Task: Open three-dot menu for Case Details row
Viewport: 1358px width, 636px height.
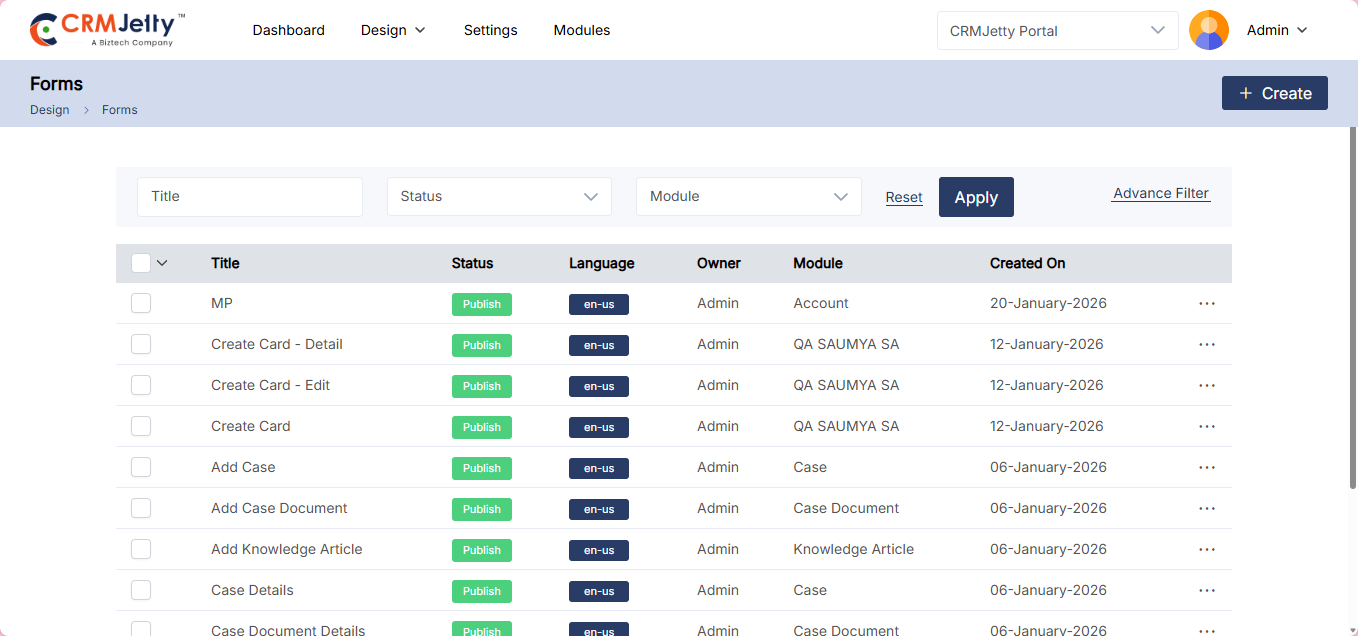Action: tap(1206, 590)
